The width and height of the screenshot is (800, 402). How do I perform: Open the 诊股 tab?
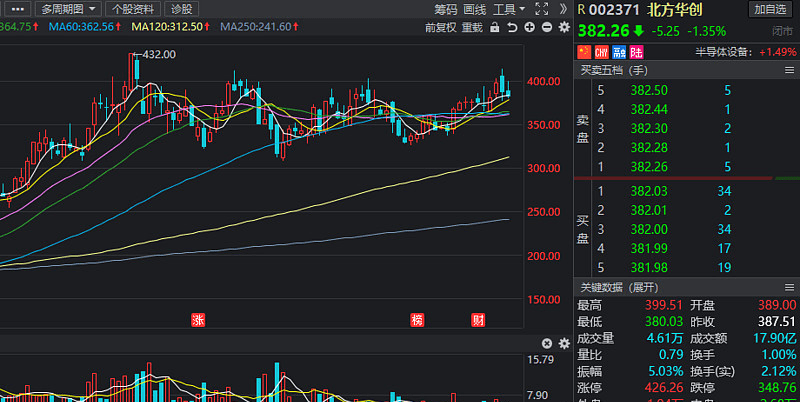click(182, 9)
